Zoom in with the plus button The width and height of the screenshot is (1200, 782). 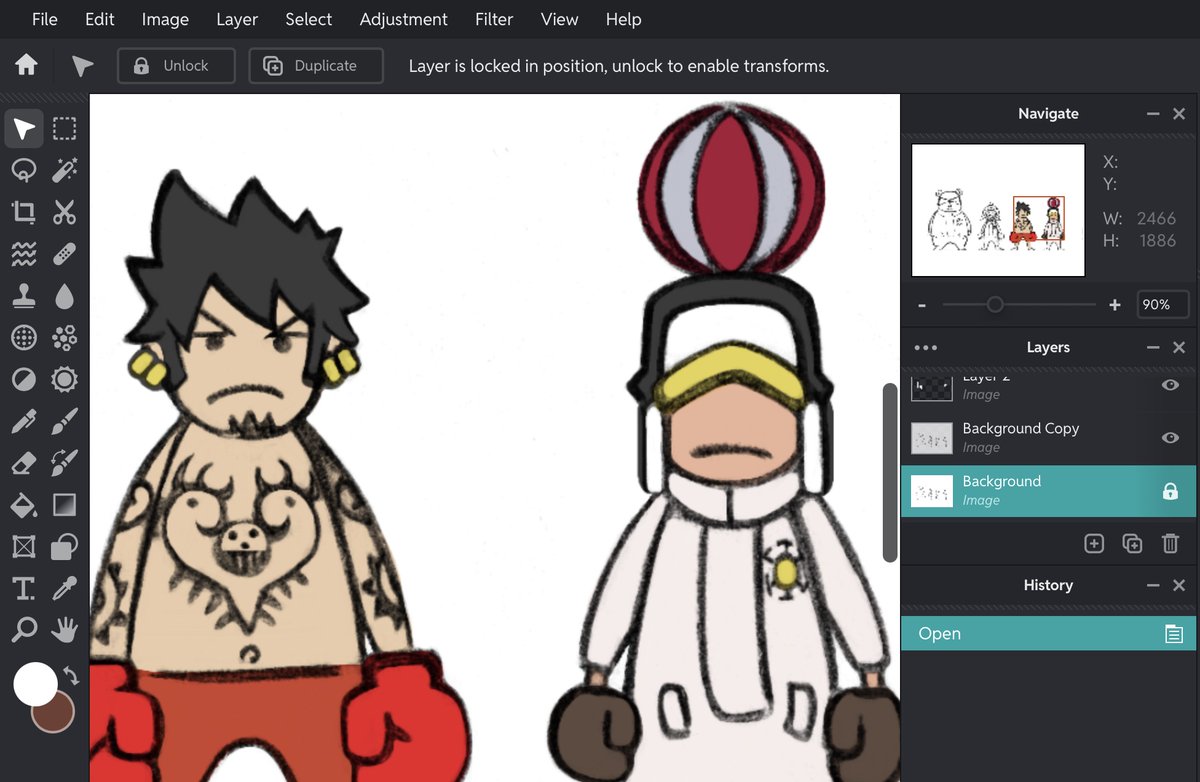click(x=1116, y=305)
